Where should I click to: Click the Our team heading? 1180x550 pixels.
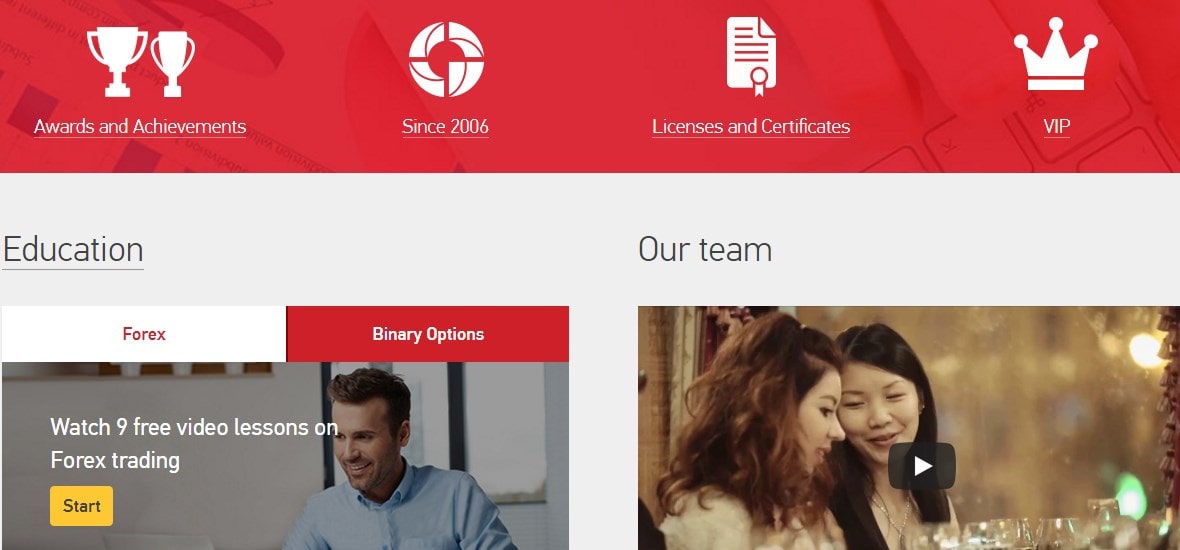point(705,249)
